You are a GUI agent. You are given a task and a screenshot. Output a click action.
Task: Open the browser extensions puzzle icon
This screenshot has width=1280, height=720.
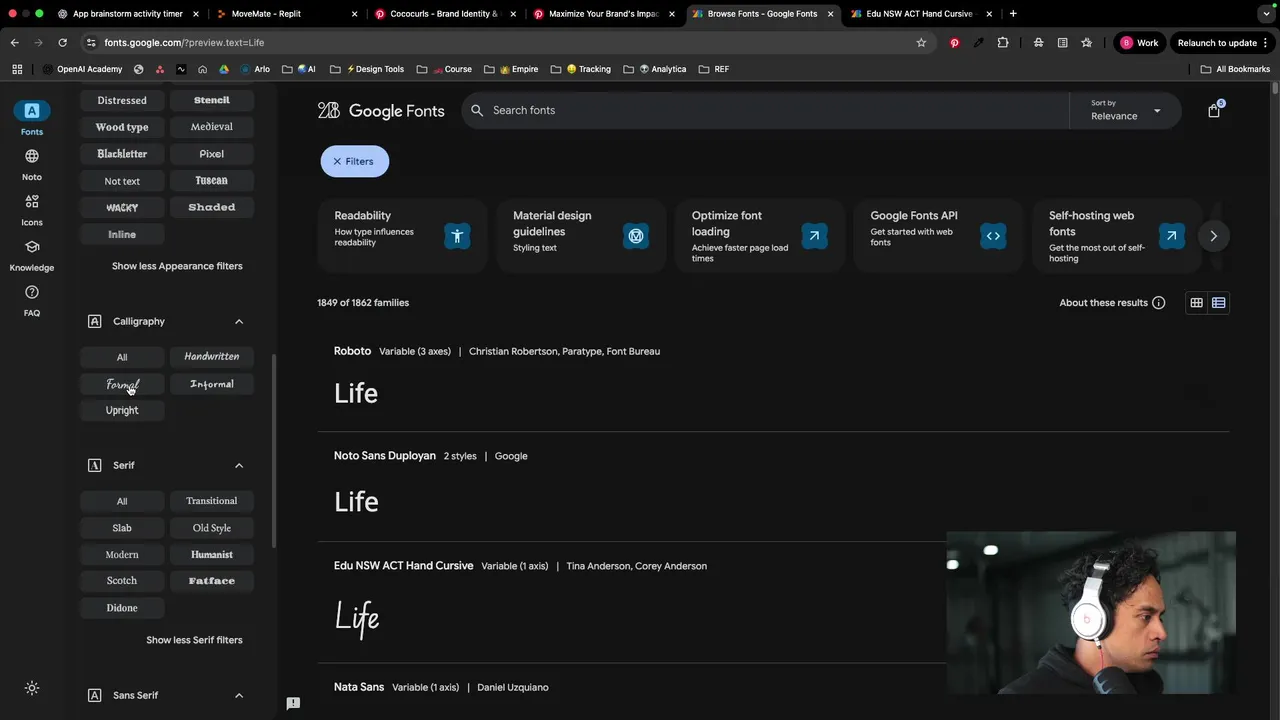(x=1002, y=43)
